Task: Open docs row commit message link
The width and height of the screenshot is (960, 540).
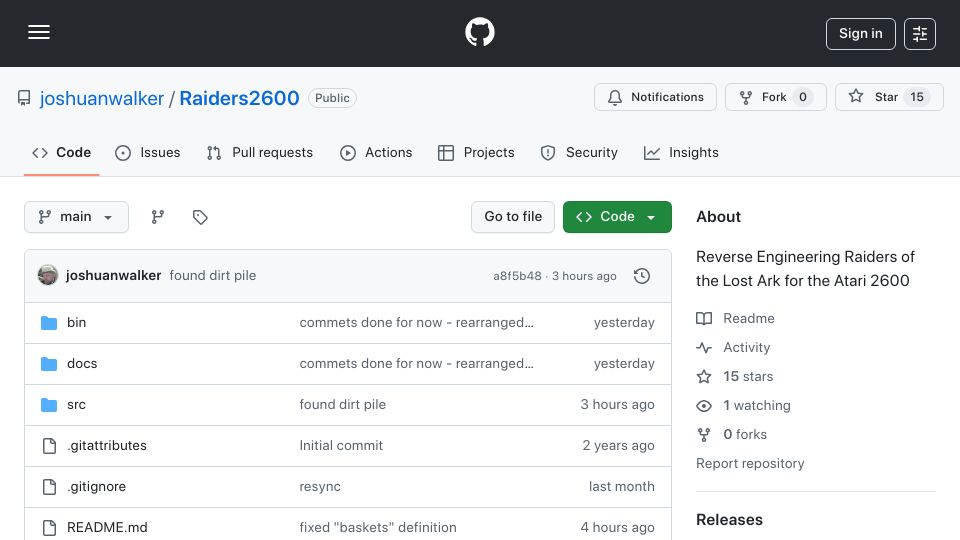Action: tap(416, 364)
